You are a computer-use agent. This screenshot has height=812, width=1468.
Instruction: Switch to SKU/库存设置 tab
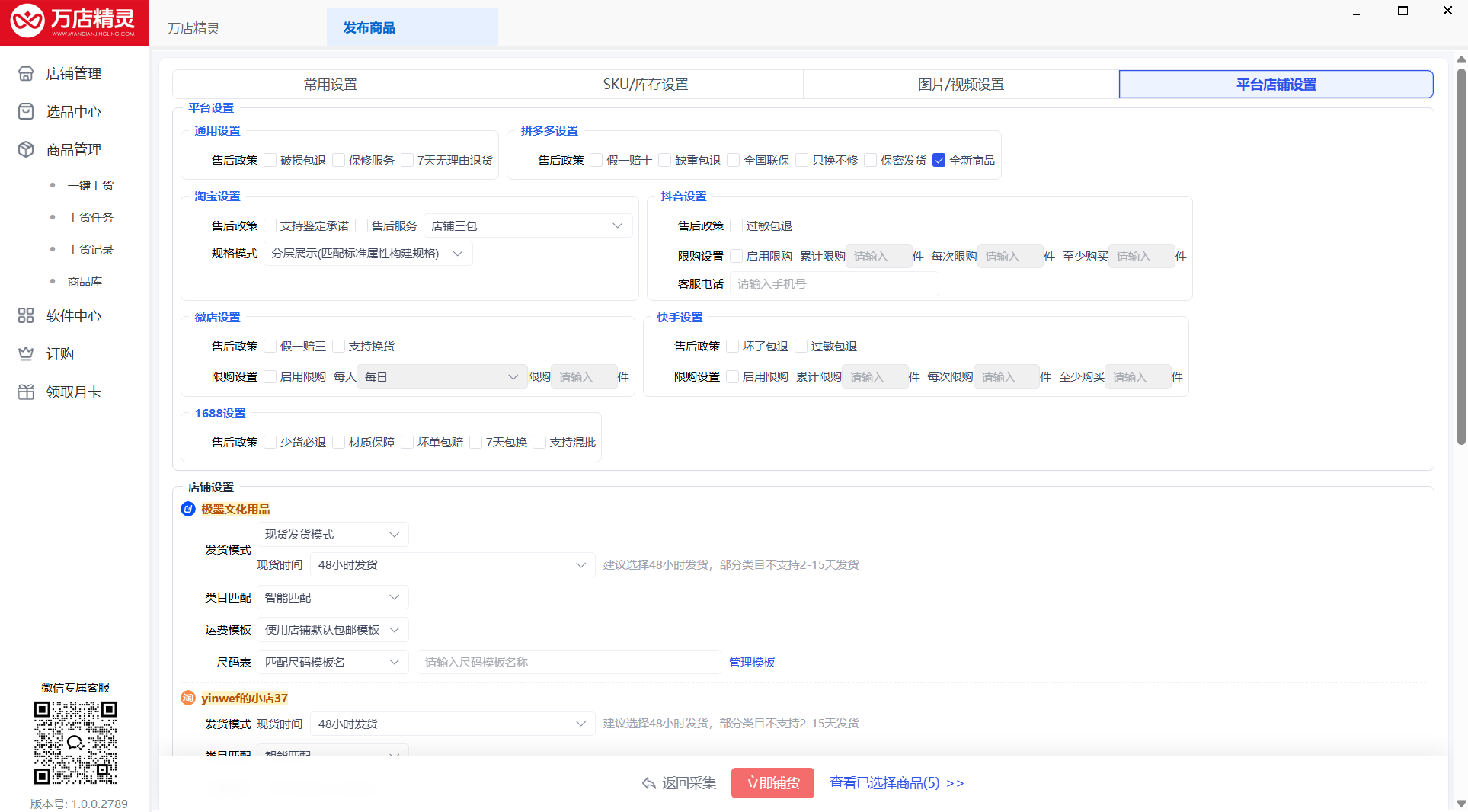(x=645, y=85)
